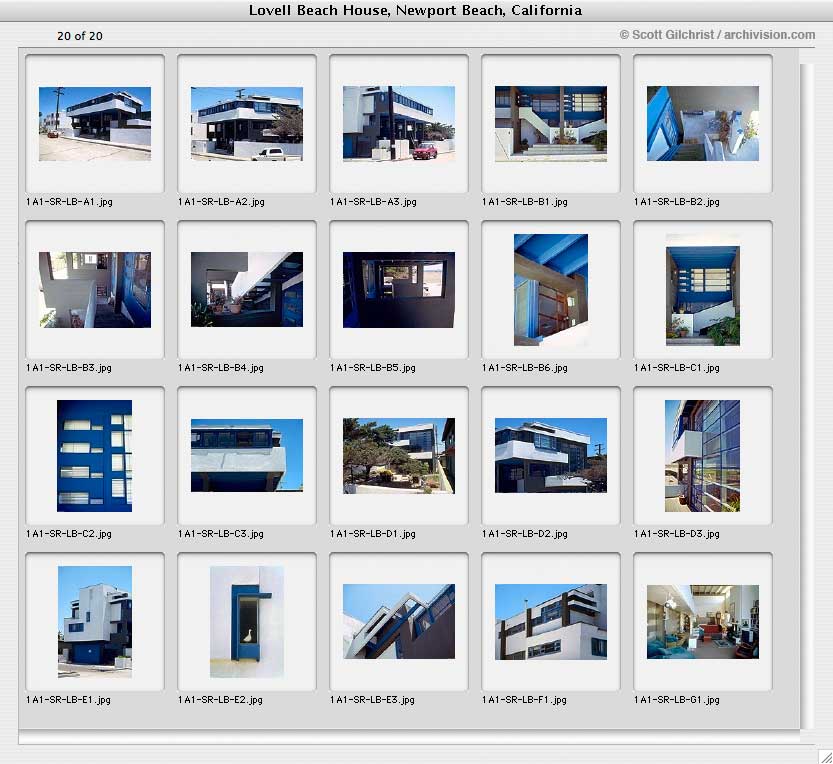Open the 1A1-SR-LB-C2.jpg blue wall thumbnail
Screen dimensions: 833x764
[95, 456]
